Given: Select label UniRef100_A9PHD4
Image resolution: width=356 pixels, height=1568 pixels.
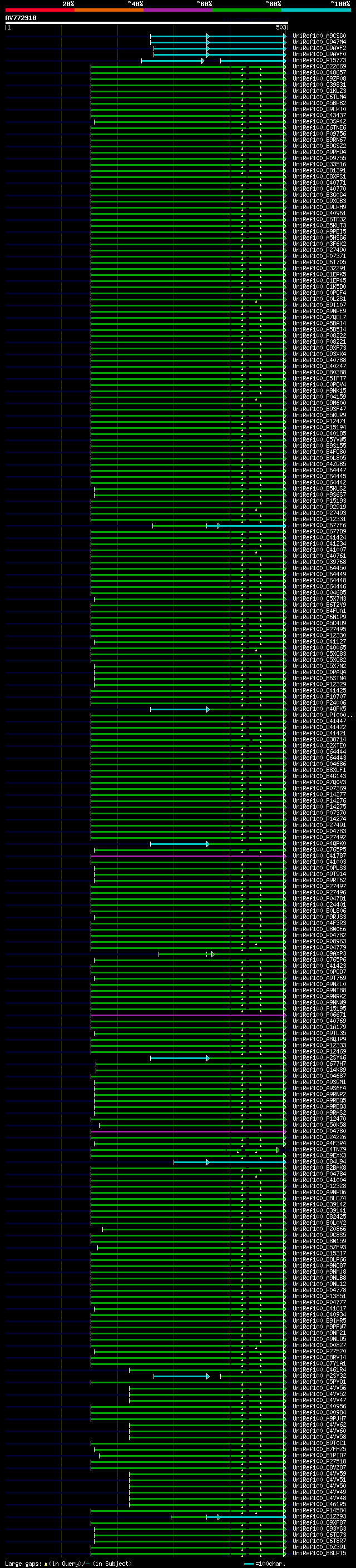Looking at the screenshot, I should pos(319,152).
